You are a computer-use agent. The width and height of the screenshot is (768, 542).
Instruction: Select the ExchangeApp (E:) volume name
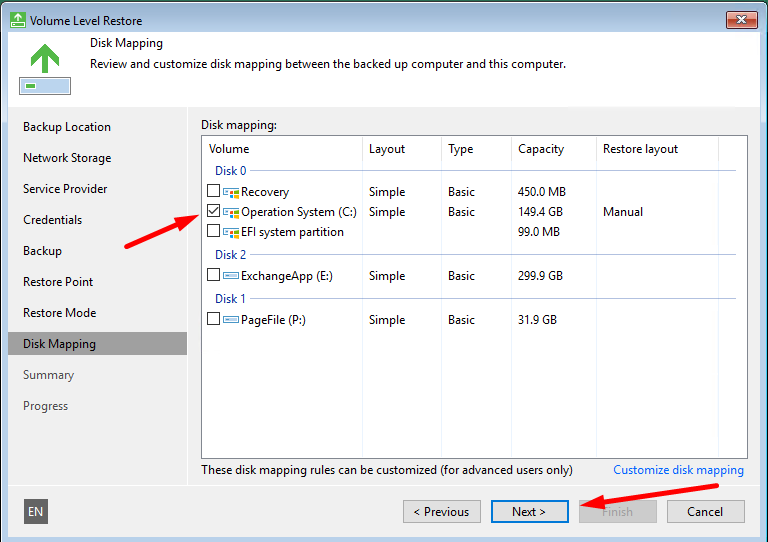287,276
